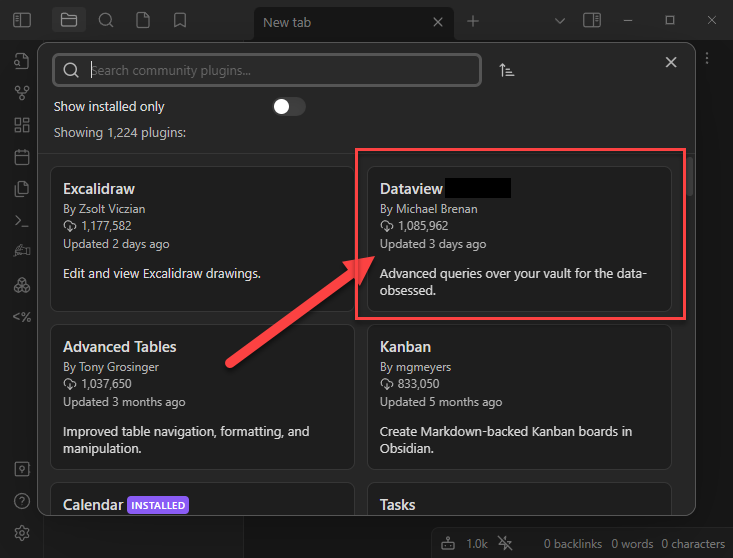This screenshot has width=733, height=558.
Task: Open the Calendar plugin card
Action: point(202,499)
